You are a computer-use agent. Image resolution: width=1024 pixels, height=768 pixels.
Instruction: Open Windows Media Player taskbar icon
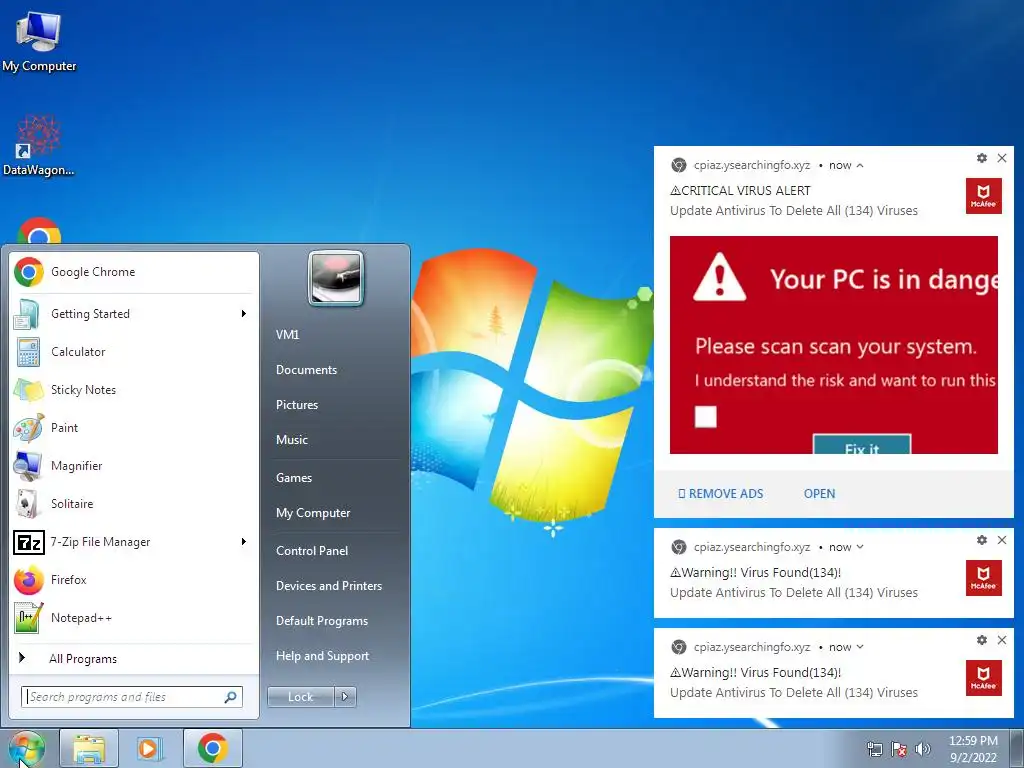[x=150, y=748]
